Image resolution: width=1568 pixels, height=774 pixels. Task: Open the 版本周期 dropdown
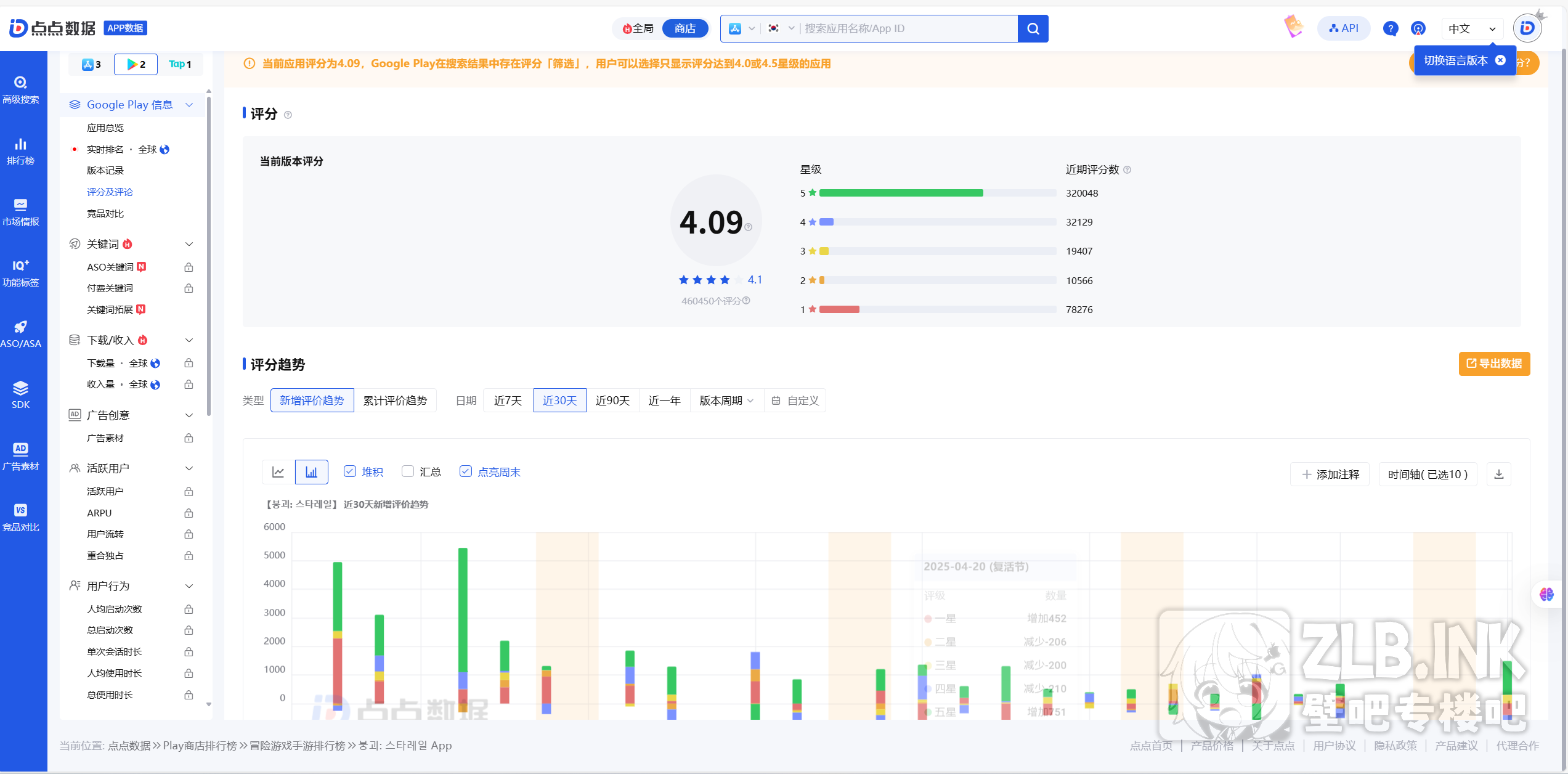point(726,401)
